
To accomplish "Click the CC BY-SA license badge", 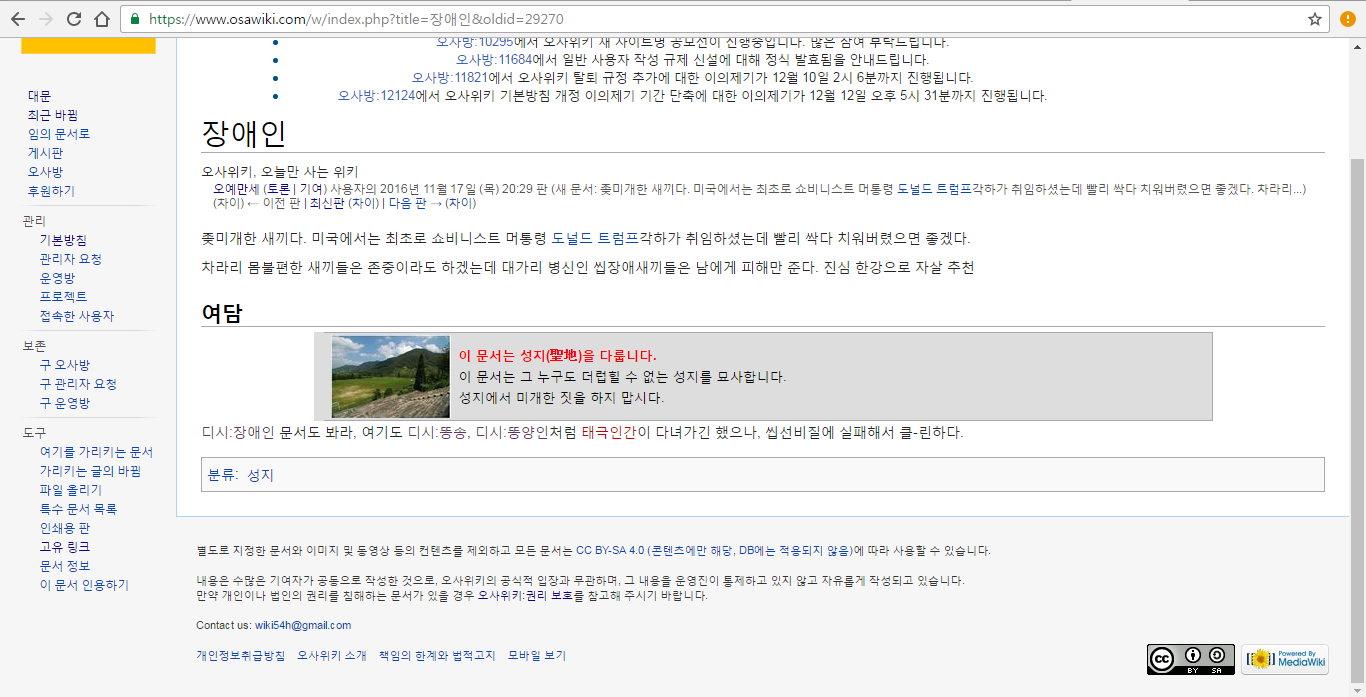I will coord(1190,659).
